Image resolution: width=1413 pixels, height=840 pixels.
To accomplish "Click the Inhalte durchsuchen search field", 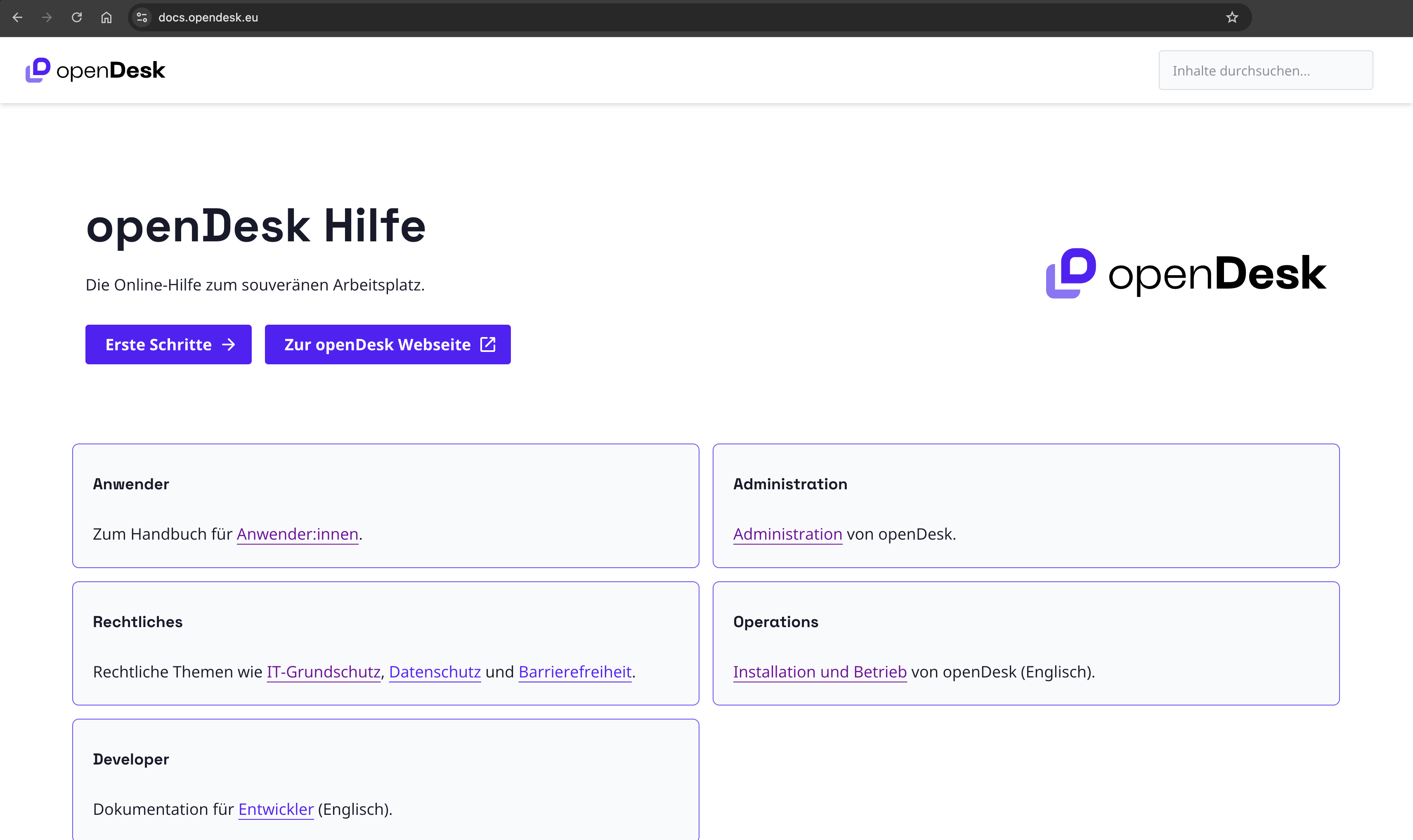I will (1266, 70).
